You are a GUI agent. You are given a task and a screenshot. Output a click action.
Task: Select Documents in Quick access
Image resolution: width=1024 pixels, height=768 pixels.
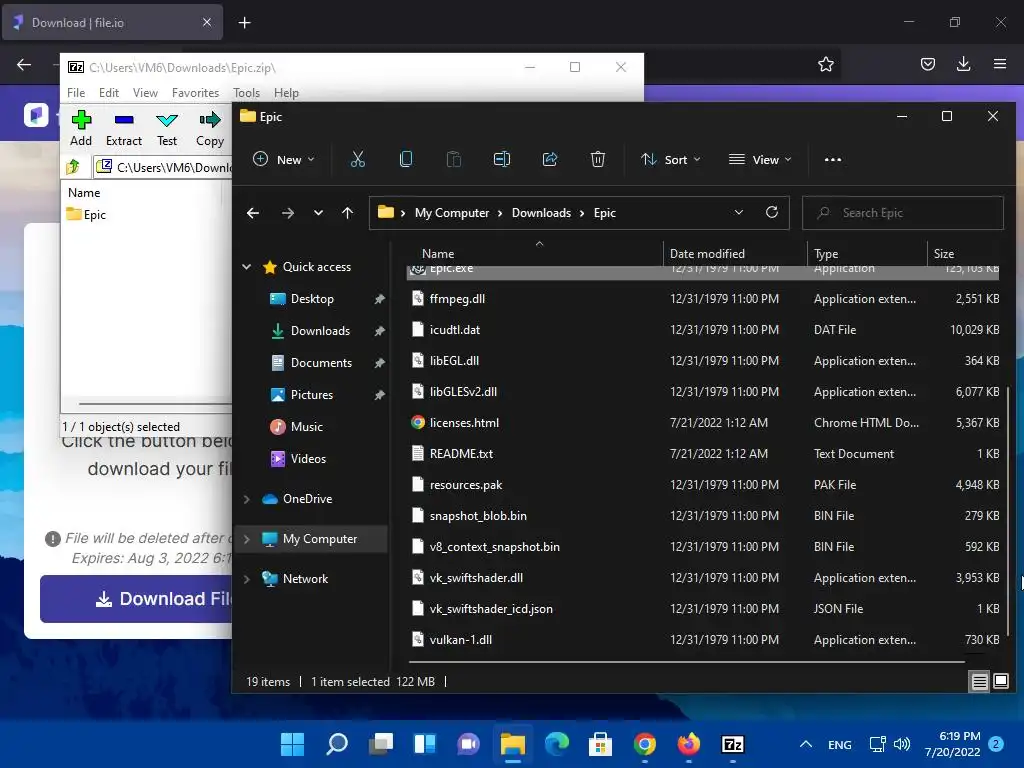(x=321, y=363)
